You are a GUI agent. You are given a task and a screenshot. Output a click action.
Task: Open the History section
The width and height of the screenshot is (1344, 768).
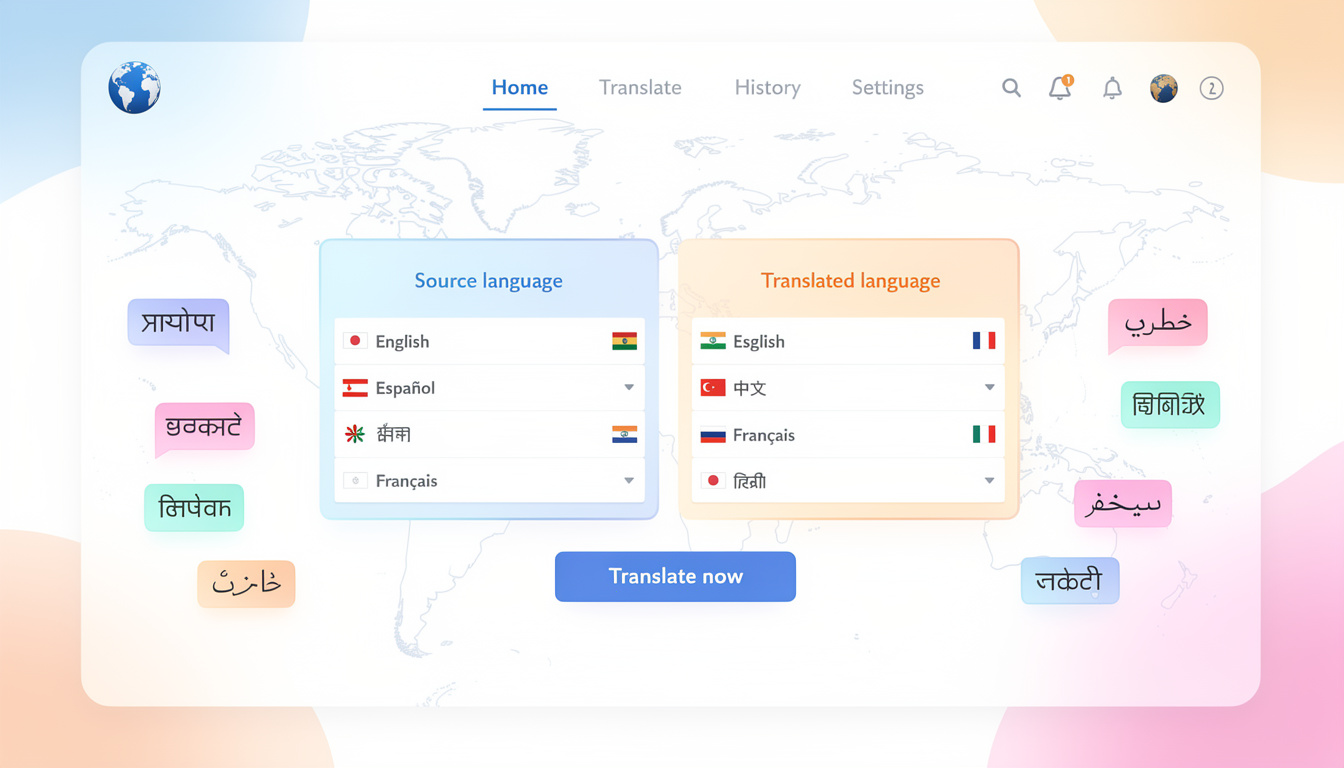767,88
